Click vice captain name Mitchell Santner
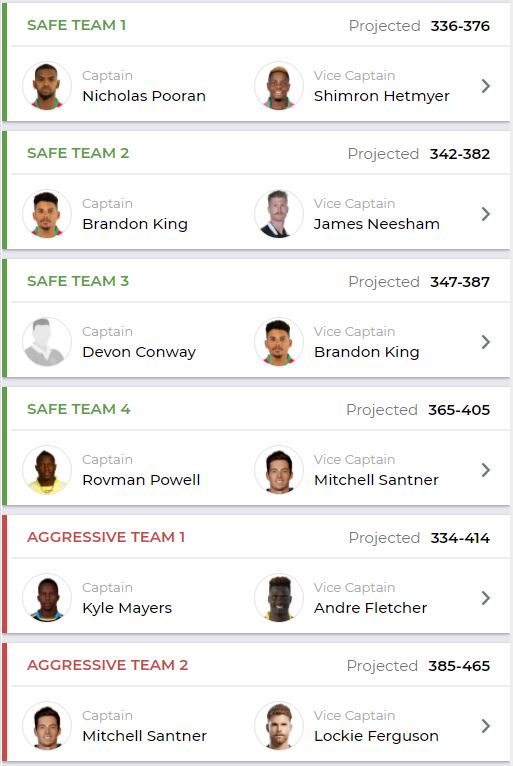This screenshot has width=513, height=766. 376,480
